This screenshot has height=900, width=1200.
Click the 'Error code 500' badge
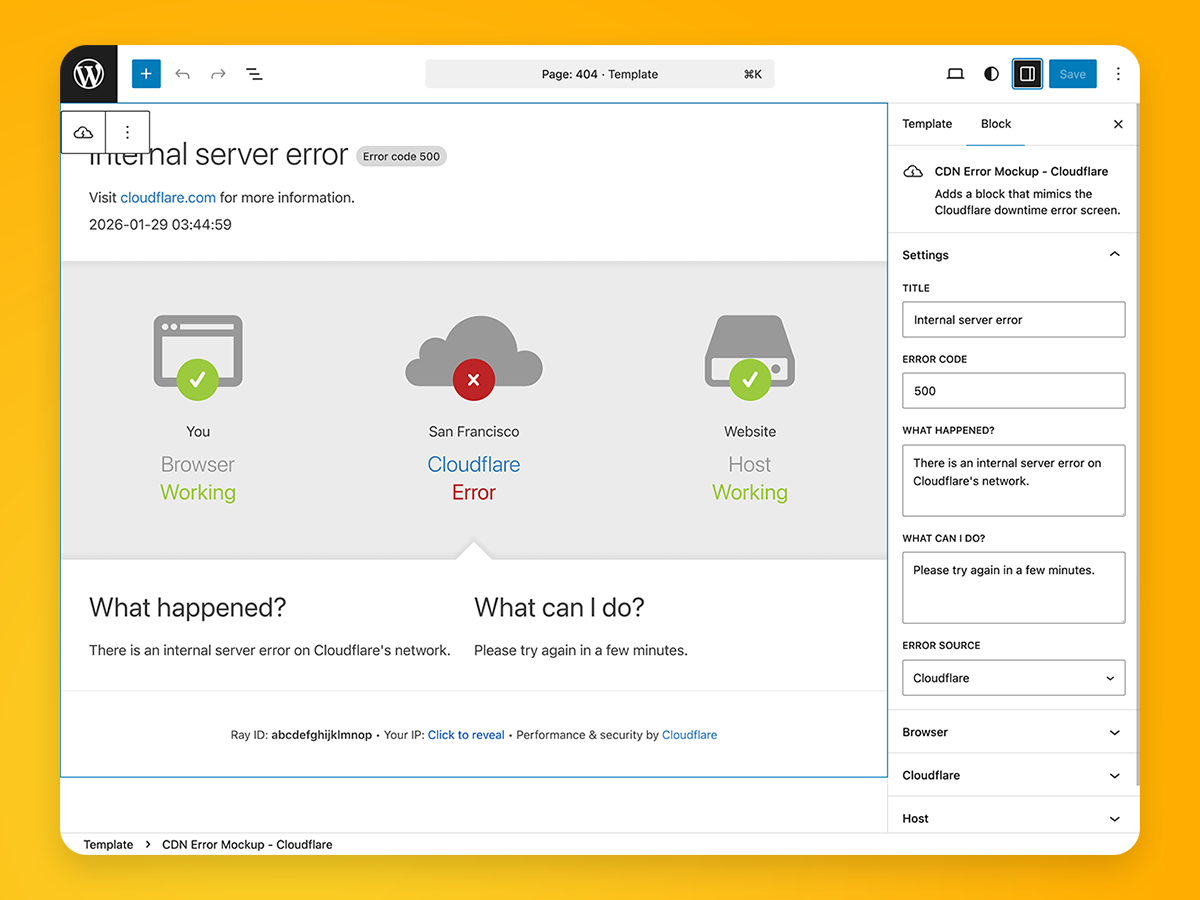(401, 156)
